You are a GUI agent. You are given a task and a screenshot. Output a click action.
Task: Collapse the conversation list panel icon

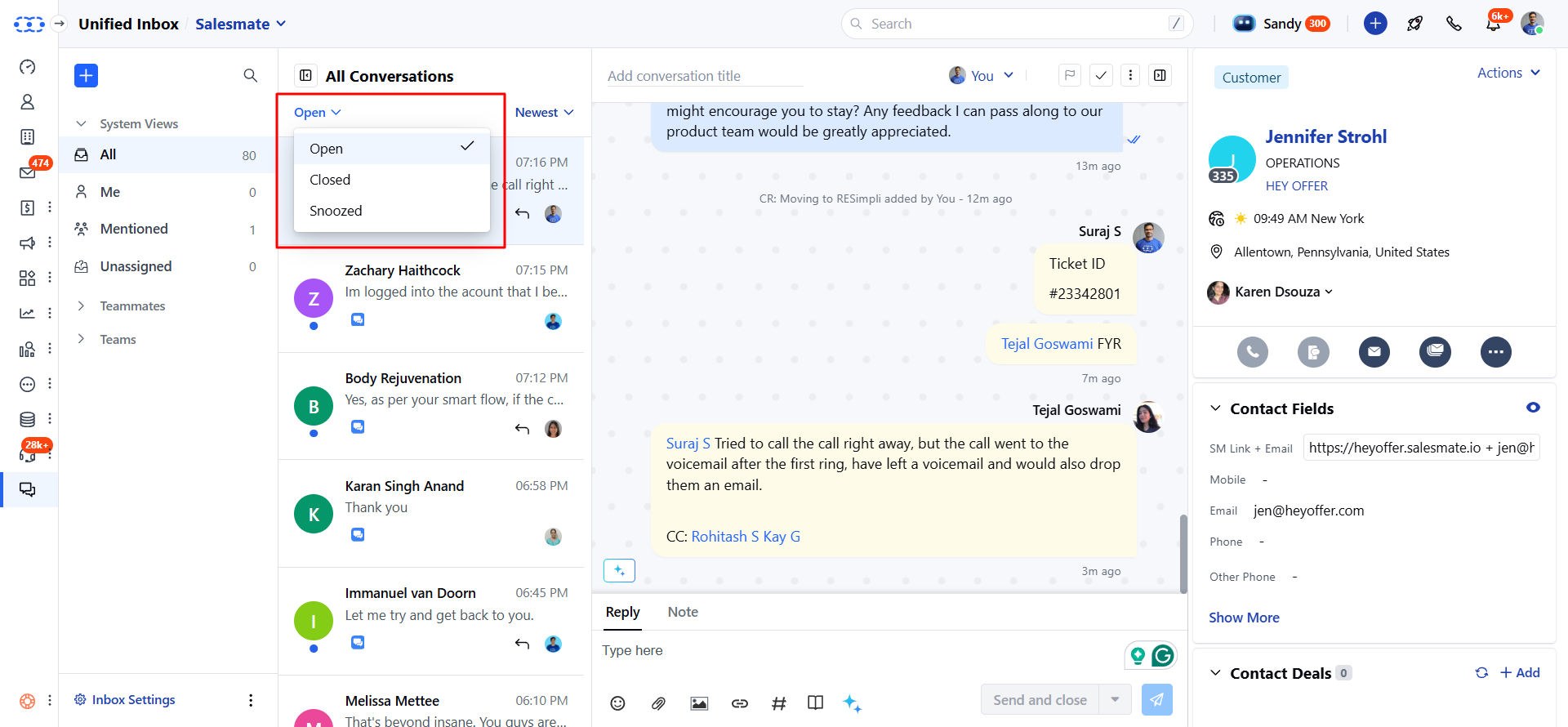click(x=305, y=75)
